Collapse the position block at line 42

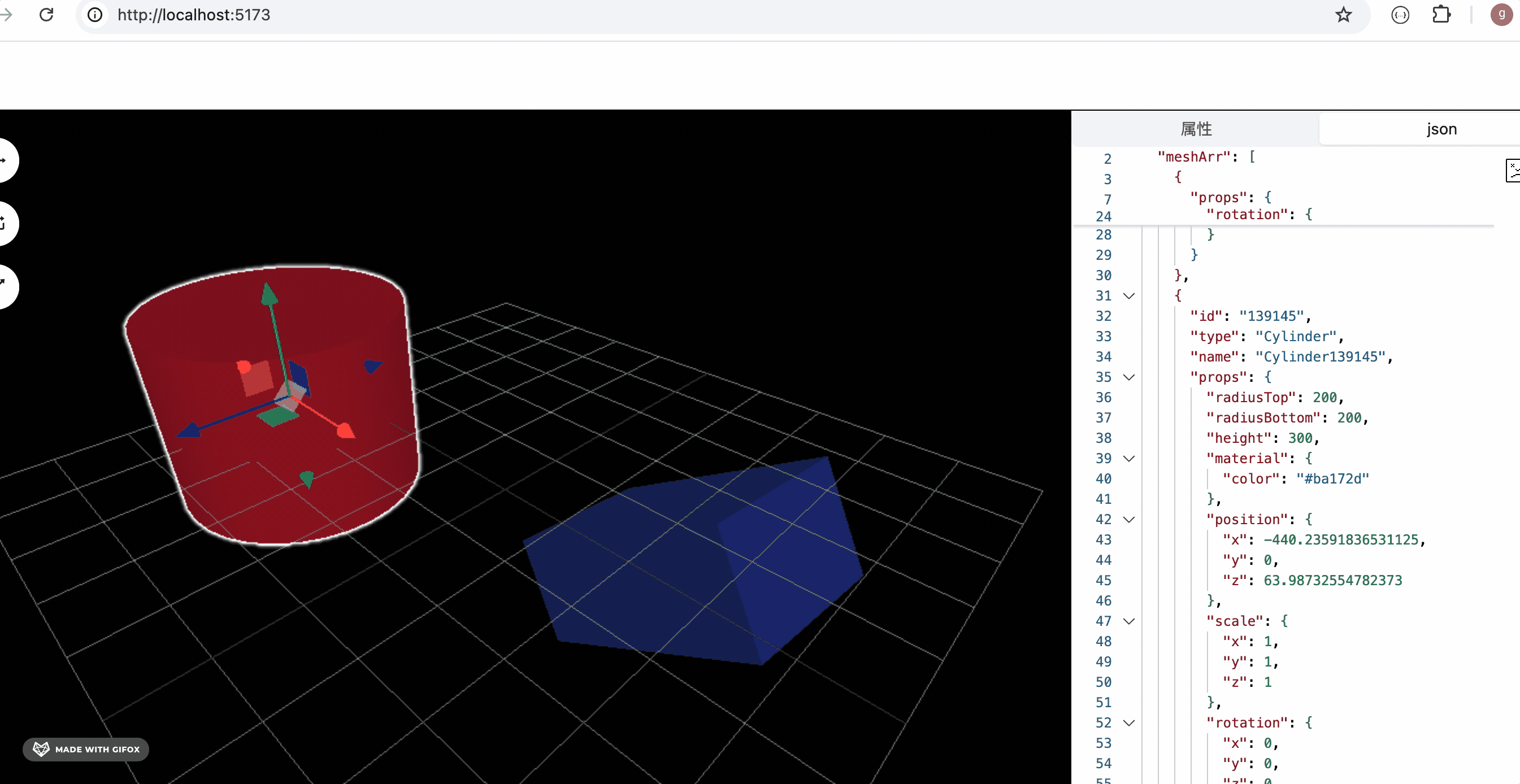click(x=1129, y=520)
